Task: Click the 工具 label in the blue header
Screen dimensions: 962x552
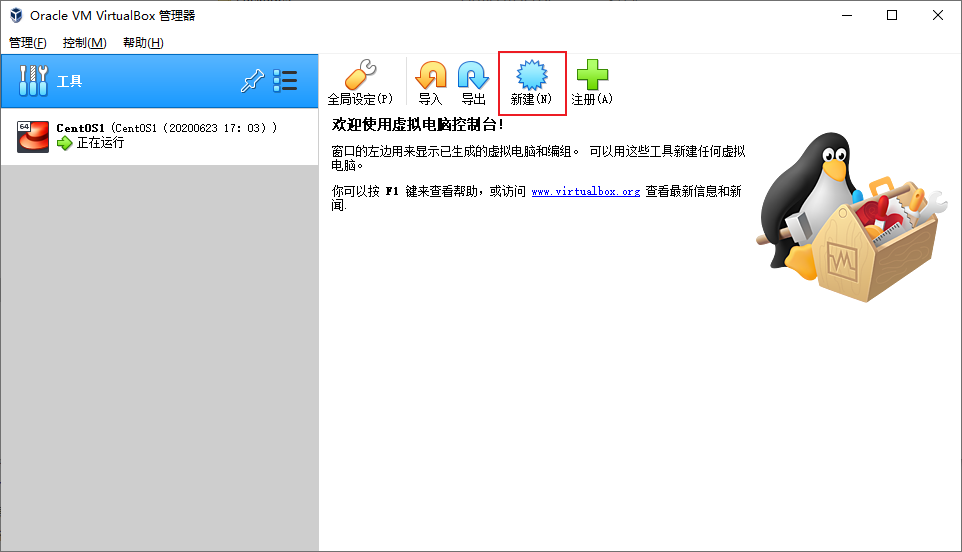Action: point(70,82)
